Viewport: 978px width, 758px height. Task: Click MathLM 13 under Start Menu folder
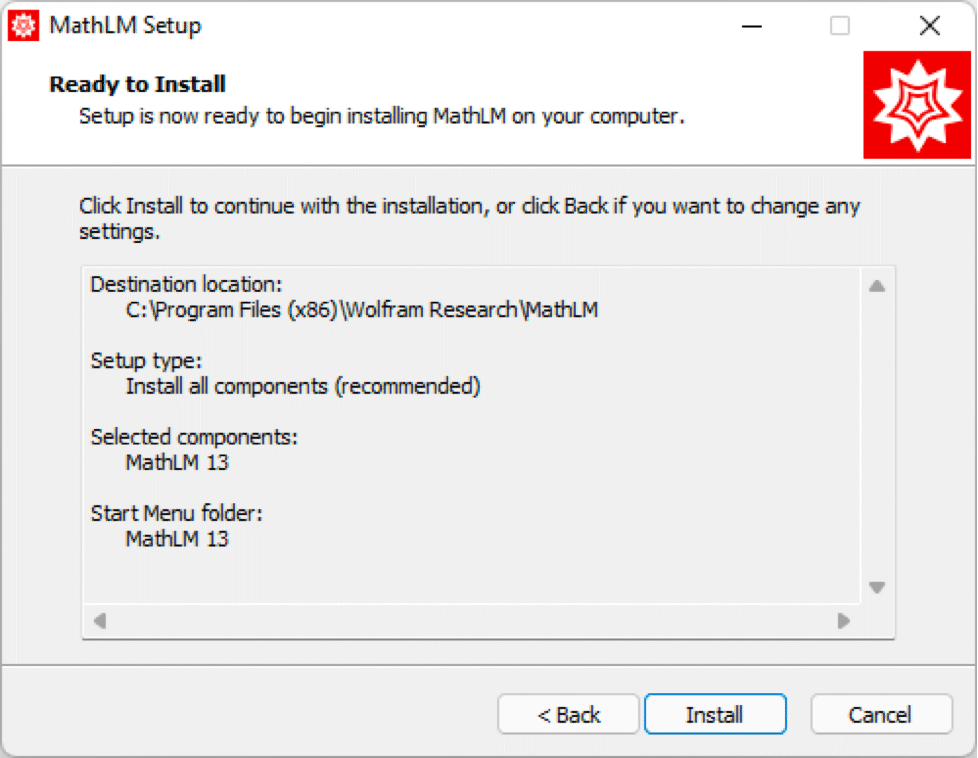click(x=177, y=539)
